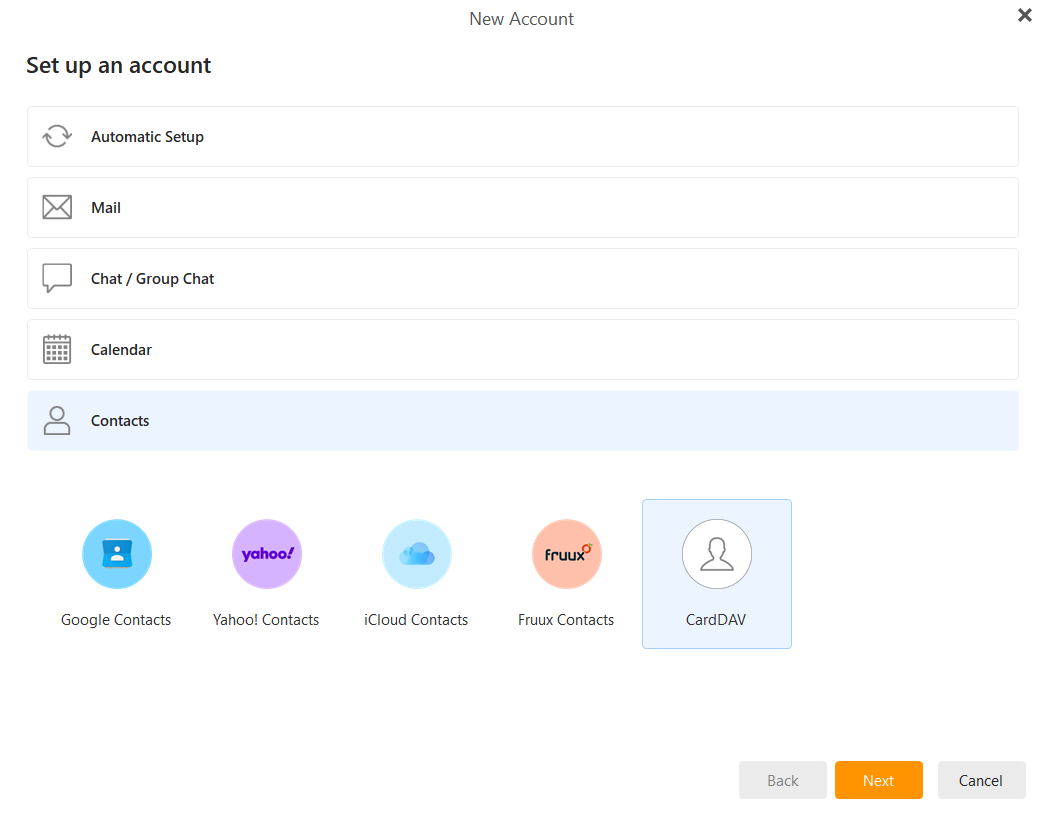Select the iCloud Contacts icon
Image resolution: width=1044 pixels, height=813 pixels.
coord(416,553)
